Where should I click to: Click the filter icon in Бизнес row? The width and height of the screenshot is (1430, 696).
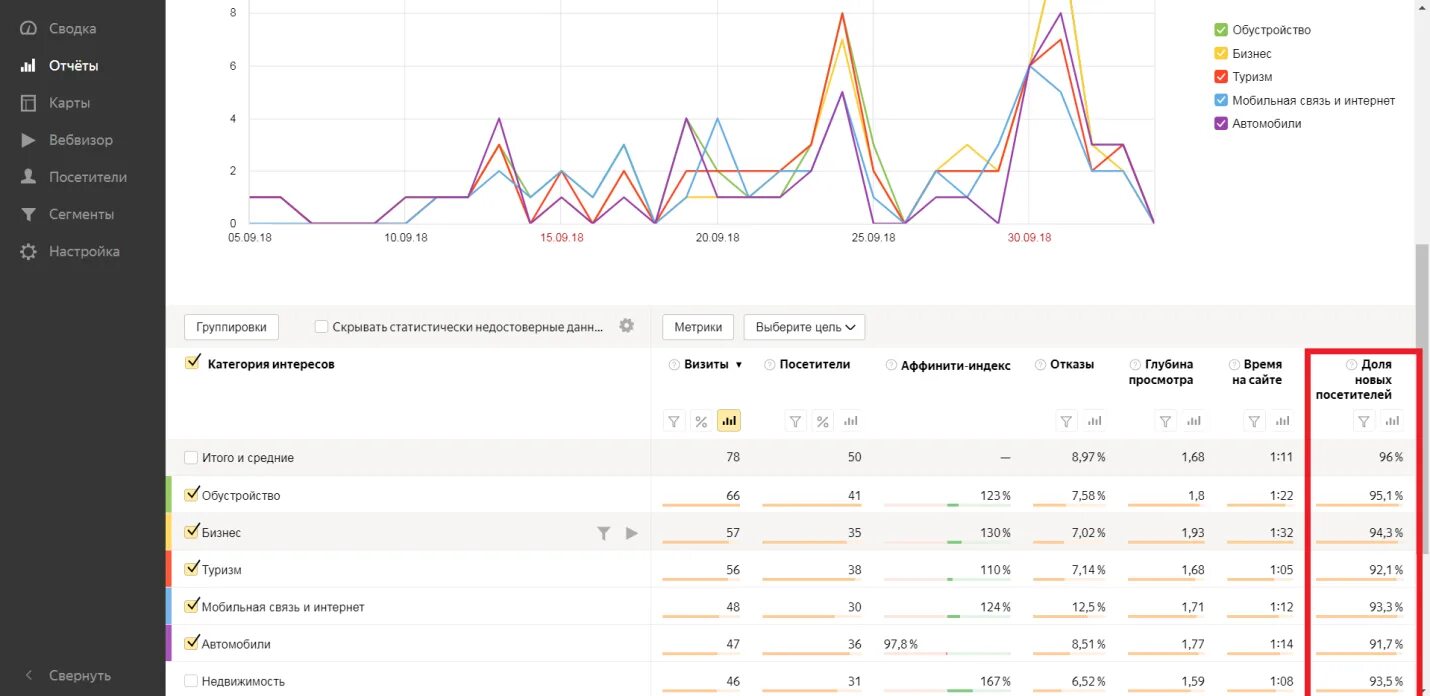[604, 533]
